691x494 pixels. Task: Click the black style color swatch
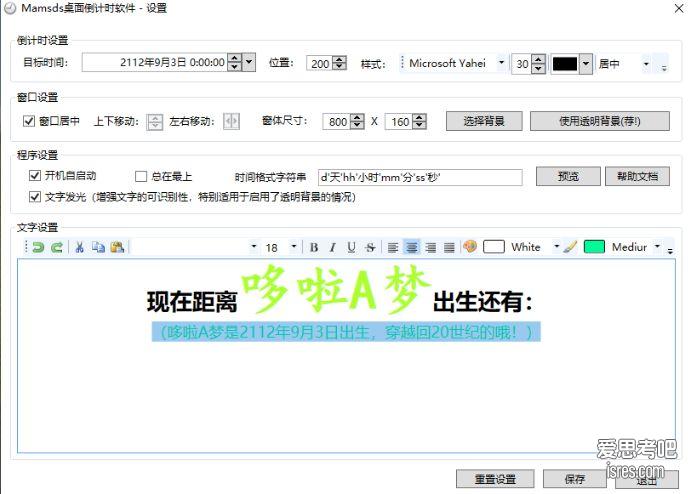[565, 64]
